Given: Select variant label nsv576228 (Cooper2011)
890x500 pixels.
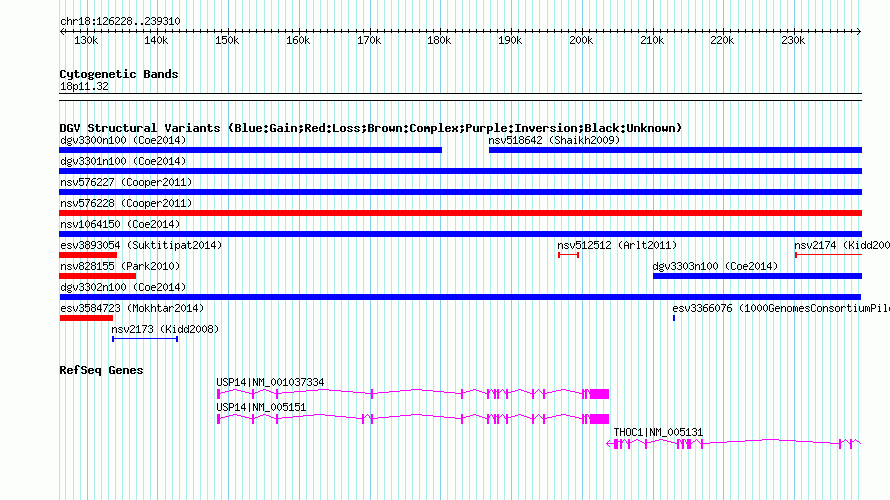Looking at the screenshot, I should click(x=126, y=203).
